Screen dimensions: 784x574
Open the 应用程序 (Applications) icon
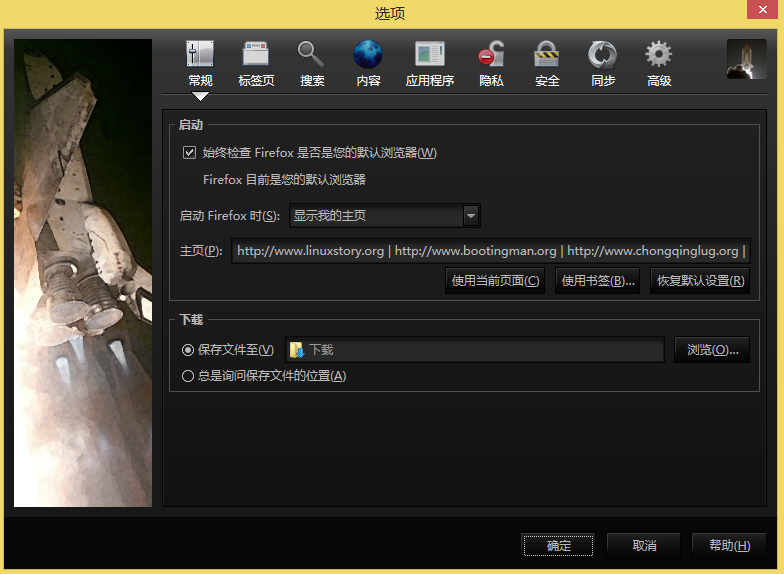[430, 55]
